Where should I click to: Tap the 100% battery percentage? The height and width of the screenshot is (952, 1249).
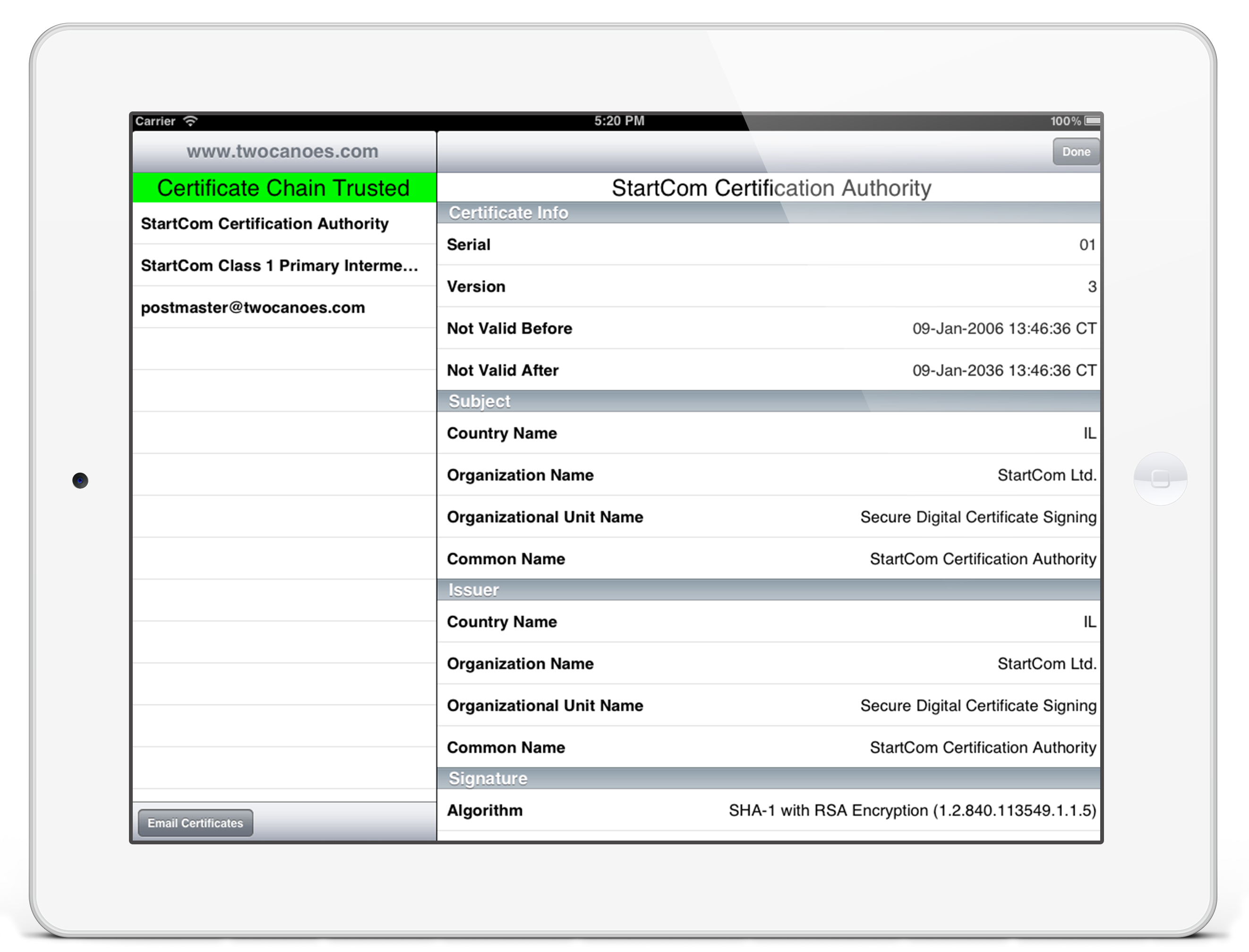tap(1065, 121)
